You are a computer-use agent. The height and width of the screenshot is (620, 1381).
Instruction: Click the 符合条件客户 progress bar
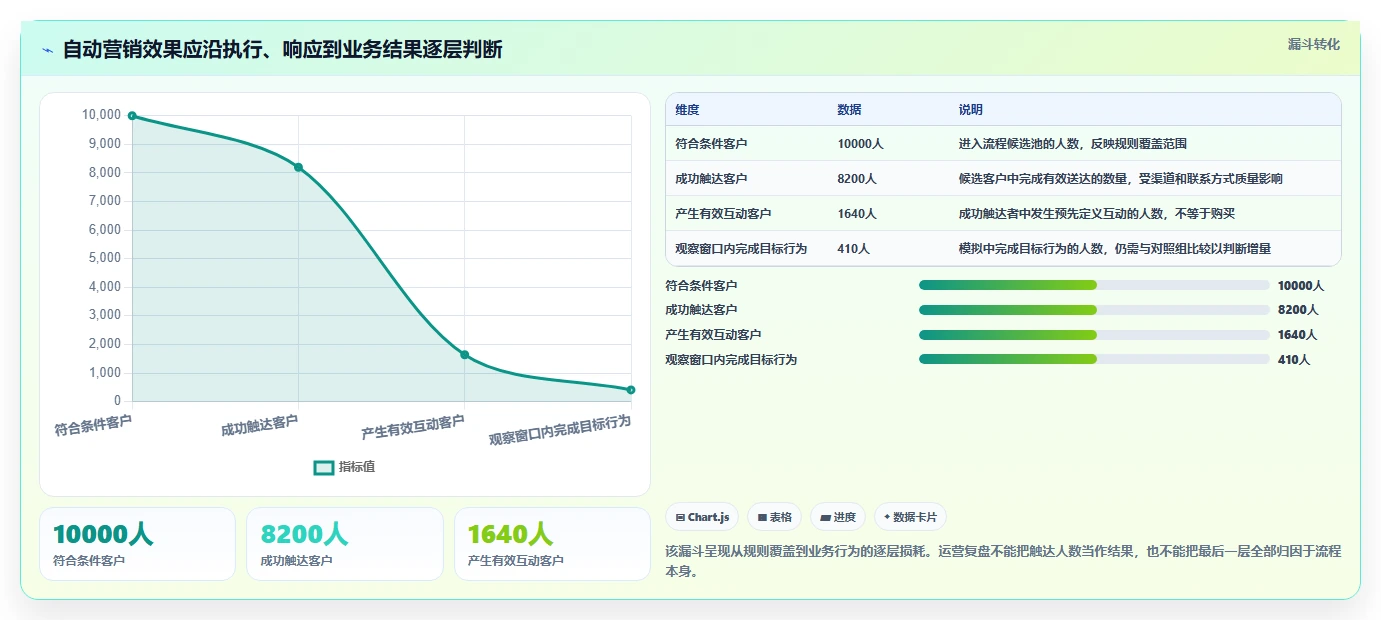click(1094, 286)
